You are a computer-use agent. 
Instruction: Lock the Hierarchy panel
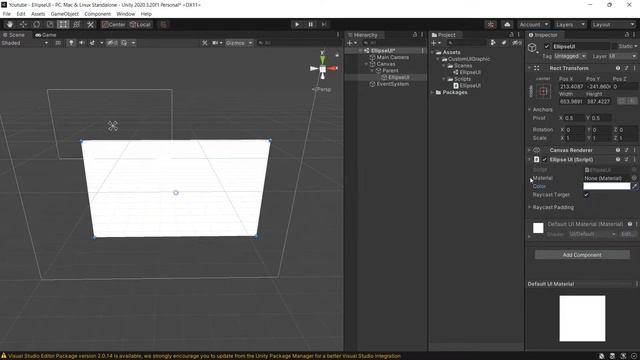415,35
